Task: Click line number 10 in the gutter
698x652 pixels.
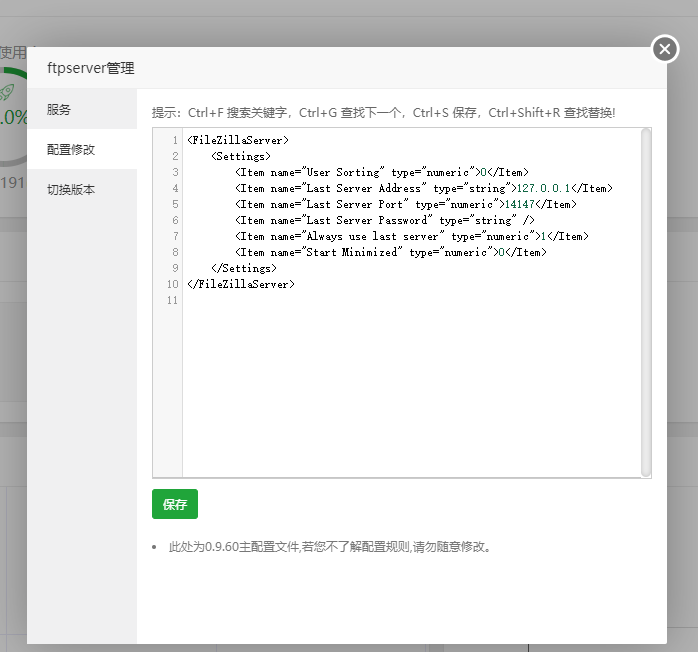Action: pyautogui.click(x=173, y=284)
